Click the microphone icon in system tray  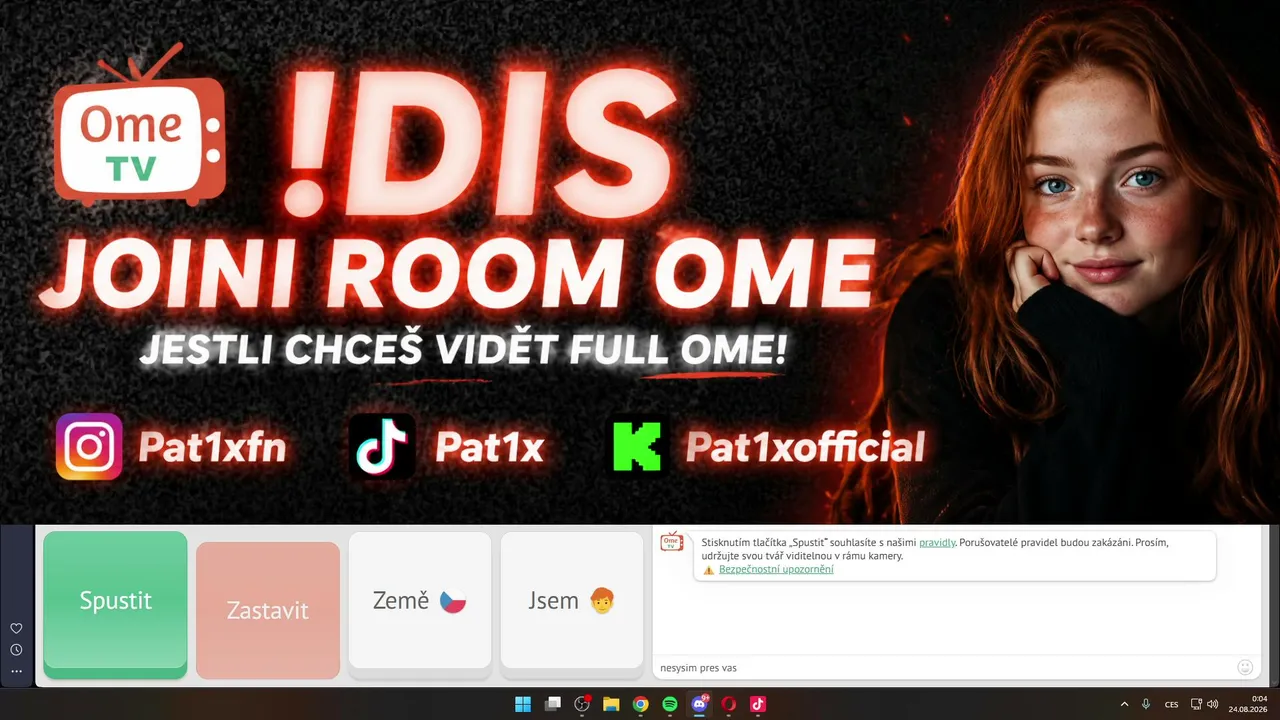(1146, 704)
